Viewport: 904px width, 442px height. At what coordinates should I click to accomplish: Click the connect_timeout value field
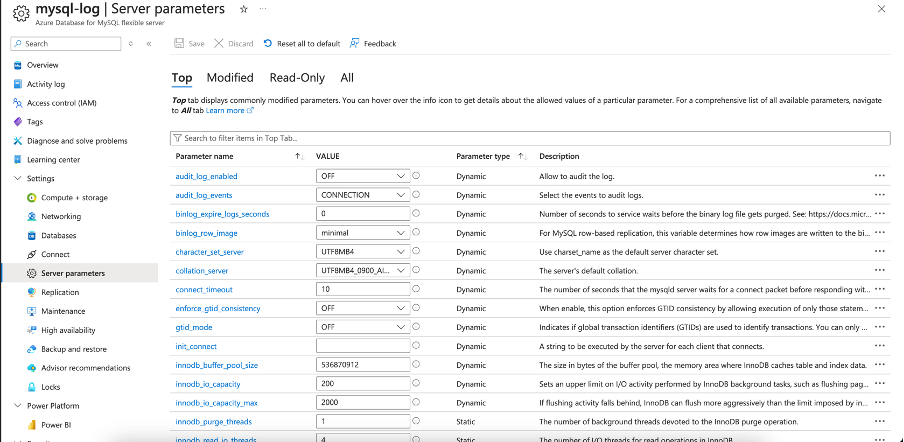[362, 289]
